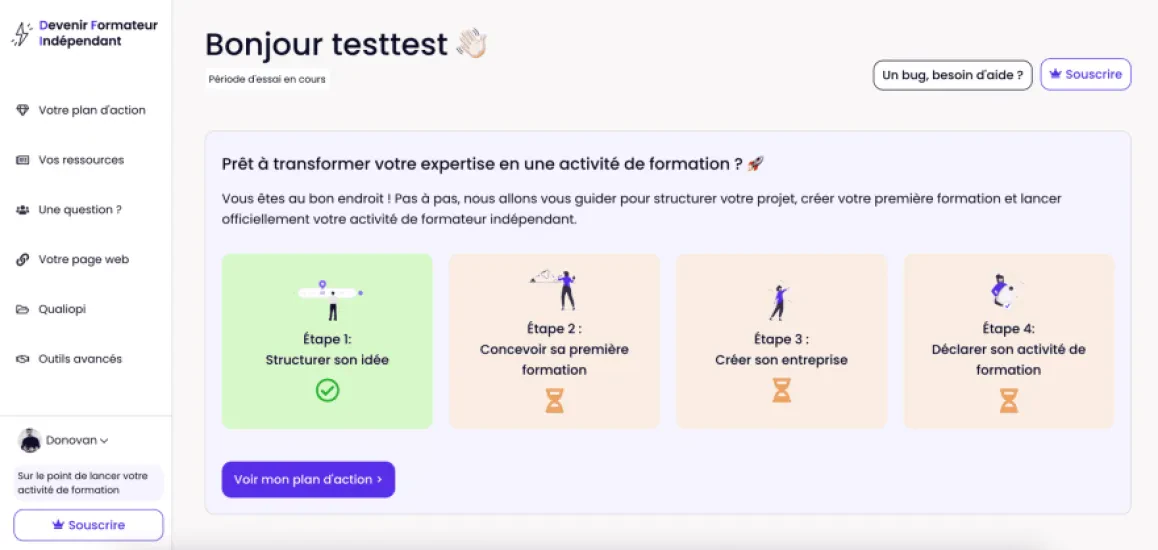Click the people icon beside Une question
This screenshot has height=550, width=1158.
[22, 210]
